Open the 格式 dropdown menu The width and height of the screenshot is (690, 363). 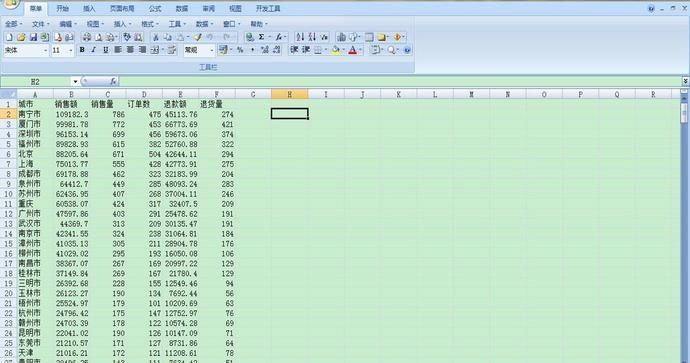coord(150,24)
